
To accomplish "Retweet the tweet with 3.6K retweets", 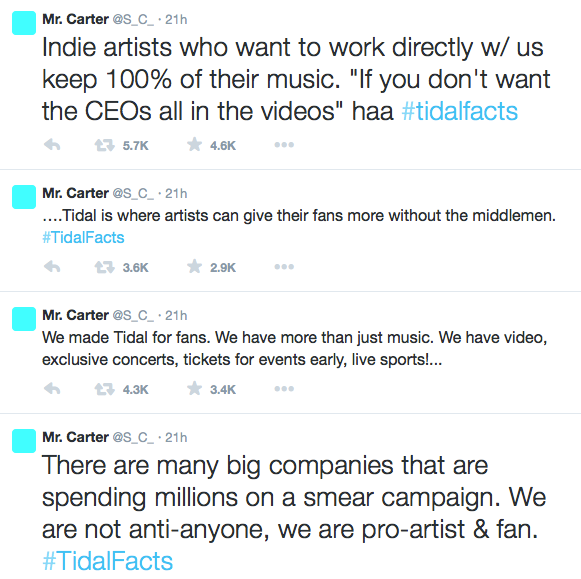I will (104, 267).
